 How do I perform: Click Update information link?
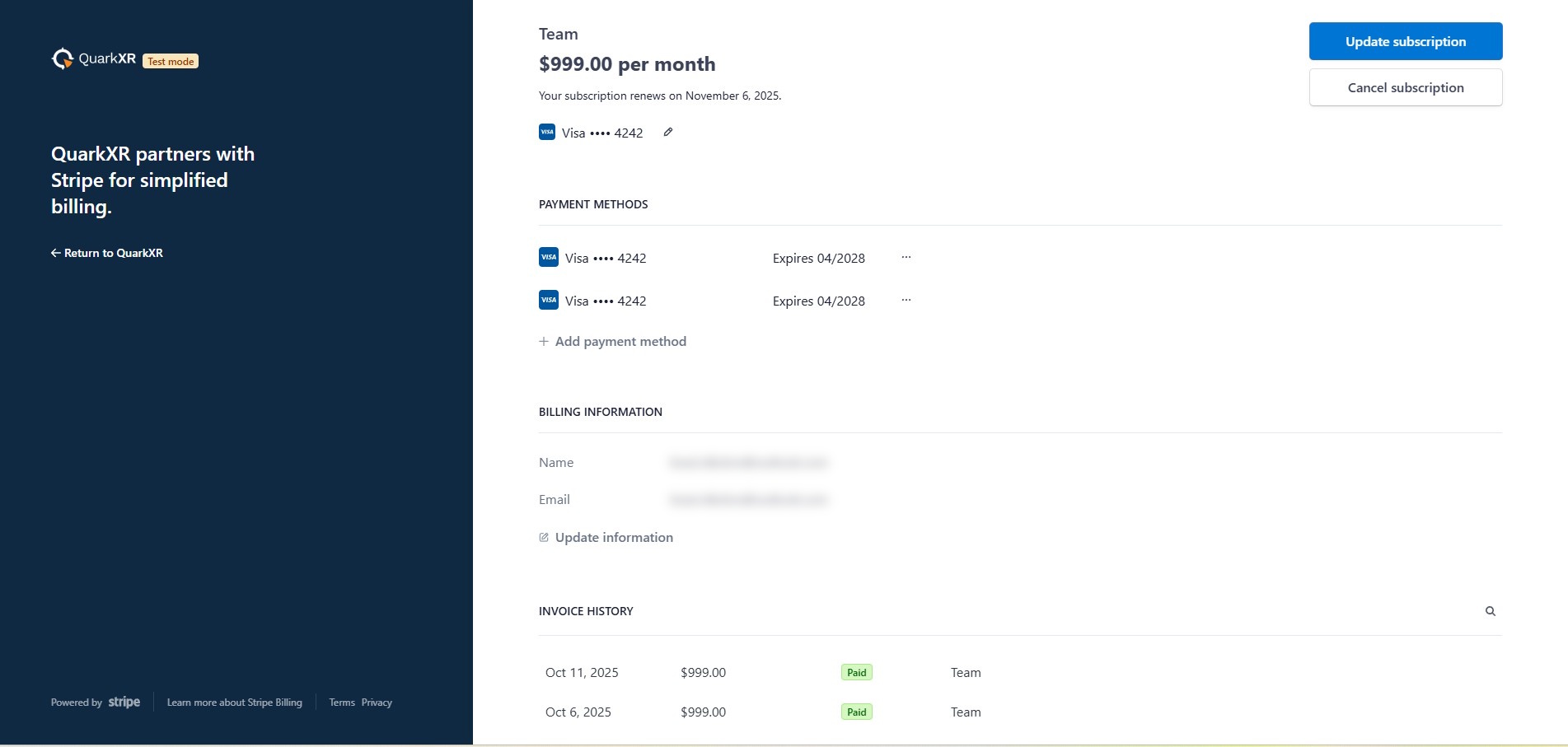[x=606, y=537]
